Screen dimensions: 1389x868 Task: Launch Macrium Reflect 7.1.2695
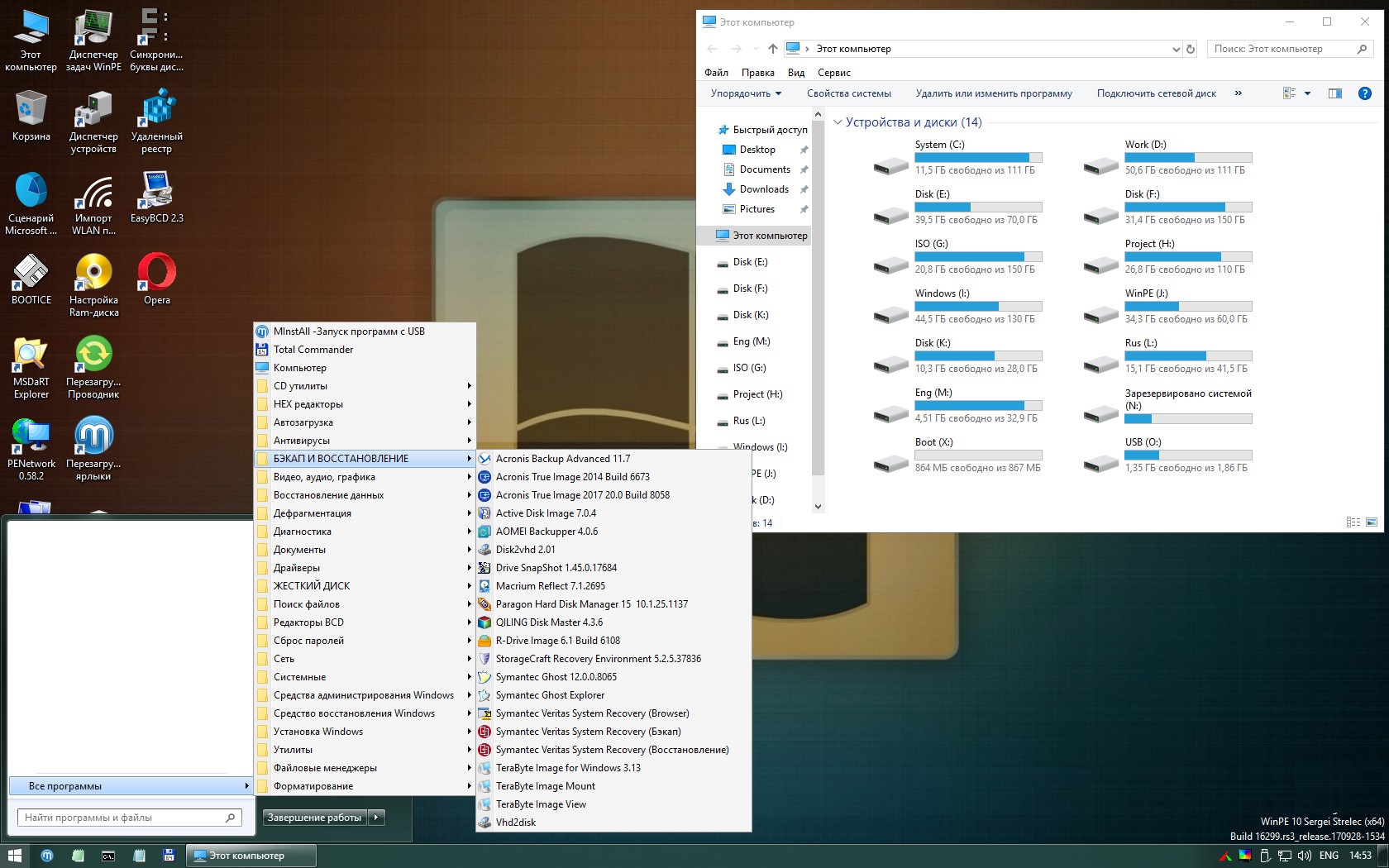pos(613,586)
